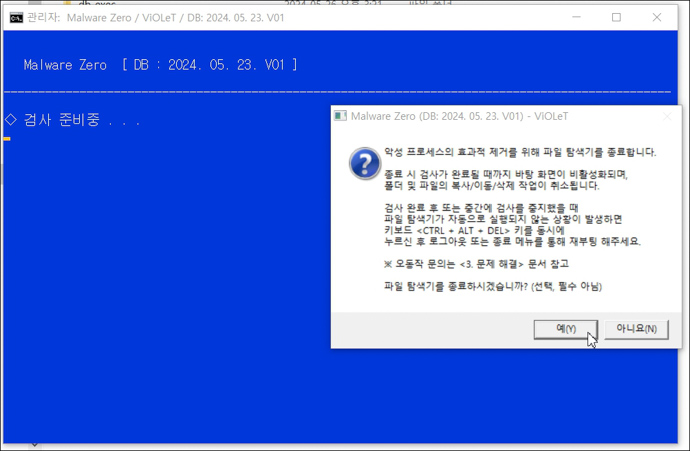The height and width of the screenshot is (451, 690).
Task: Click the dialog title 'Malware Zero (DB: 2024. 05. 23. V01) - ViOLeT'
Action: tap(459, 116)
